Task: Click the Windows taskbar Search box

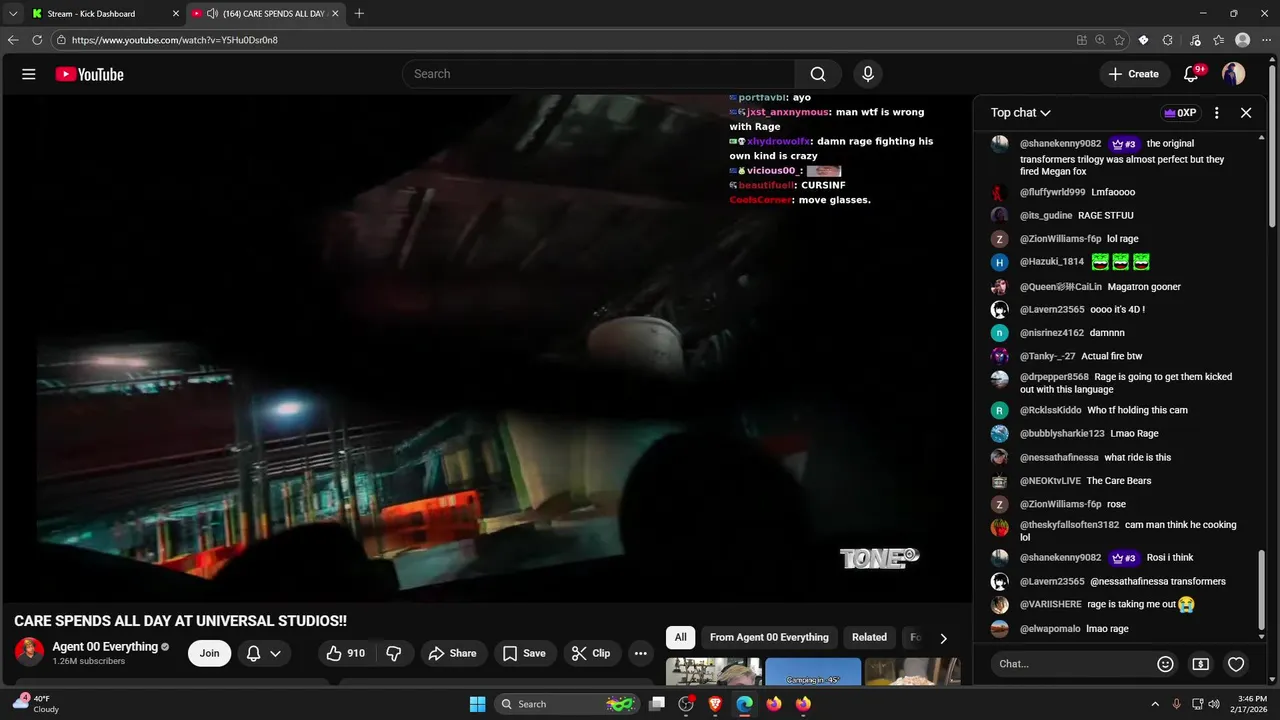Action: [566, 704]
